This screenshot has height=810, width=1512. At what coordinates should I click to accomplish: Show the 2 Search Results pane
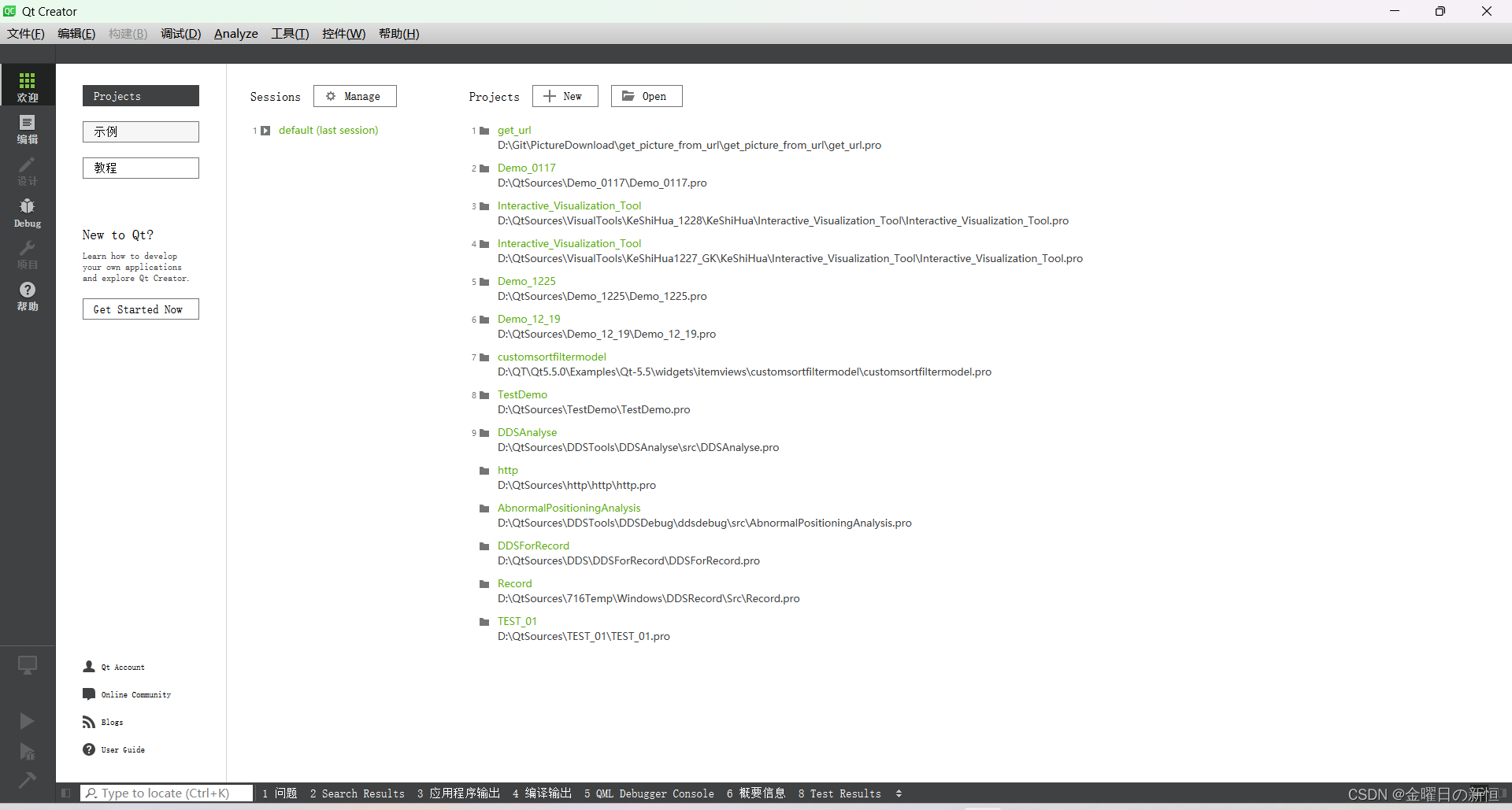(x=358, y=793)
